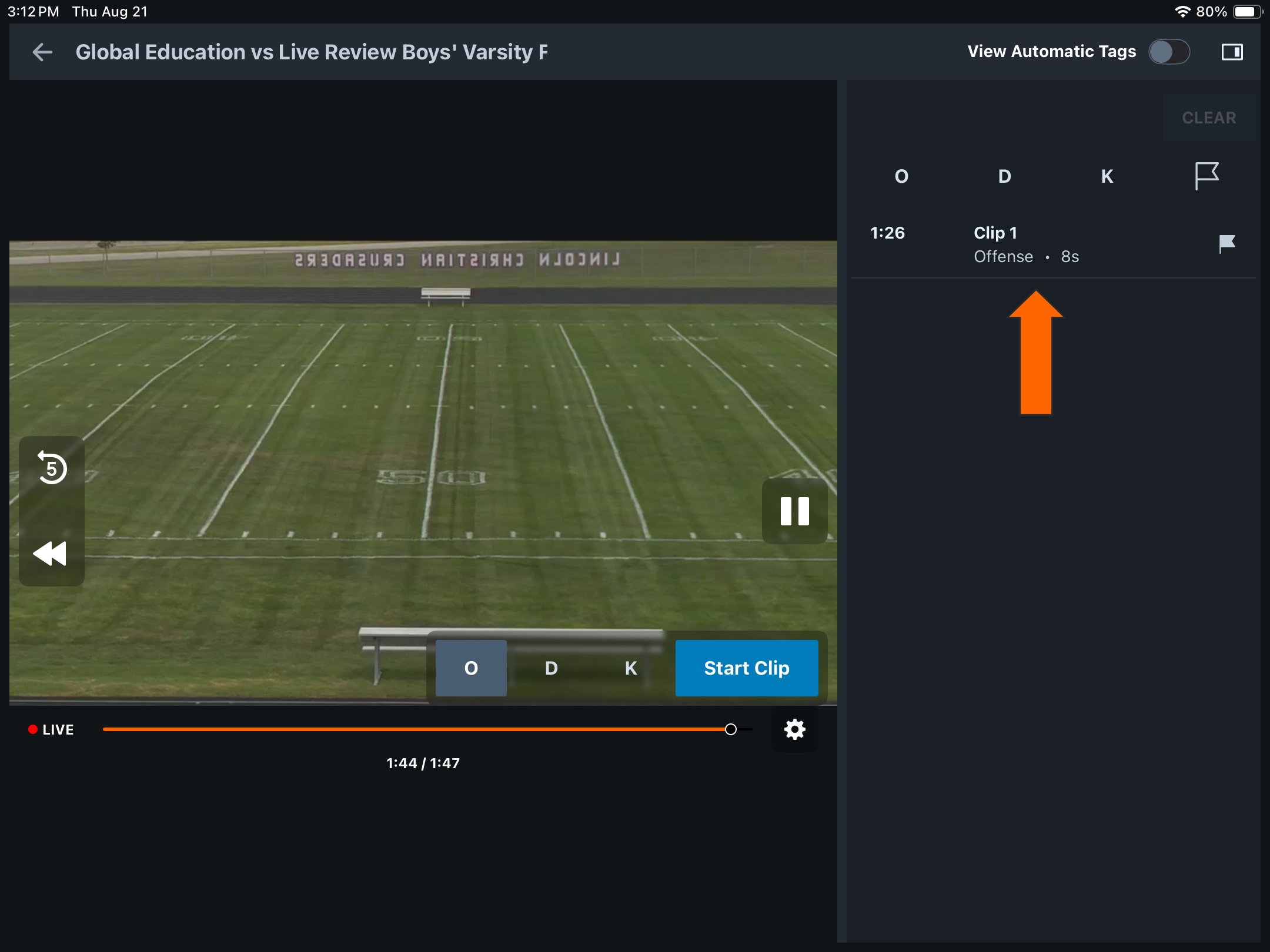Screen dimensions: 1270x952
Task: Pause the live video playback
Action: pos(794,512)
